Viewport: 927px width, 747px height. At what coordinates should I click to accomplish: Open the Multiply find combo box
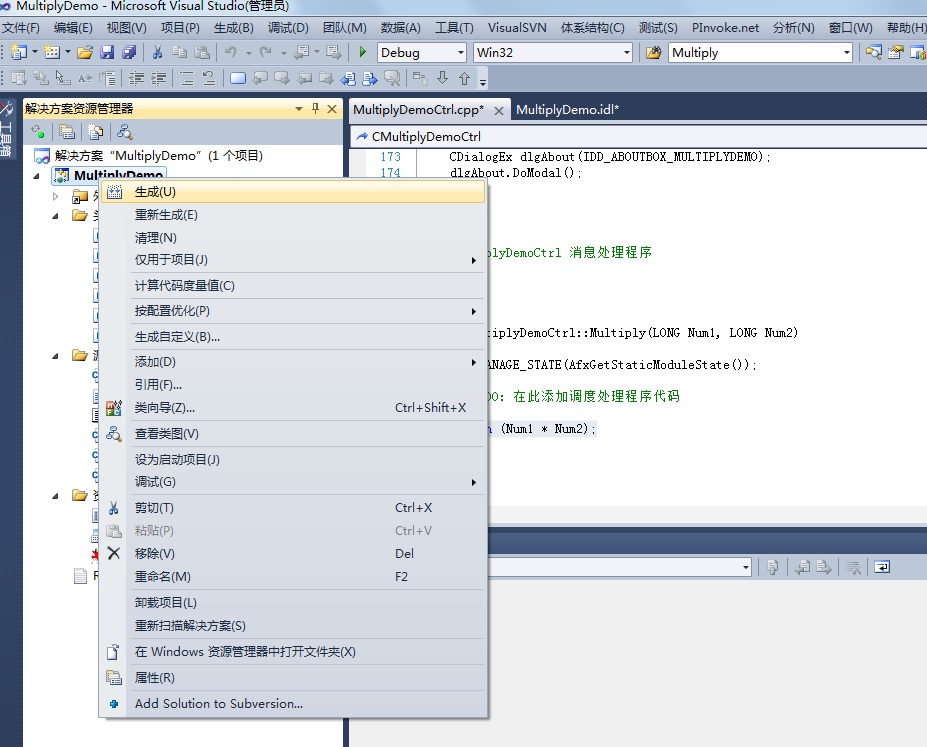click(847, 53)
